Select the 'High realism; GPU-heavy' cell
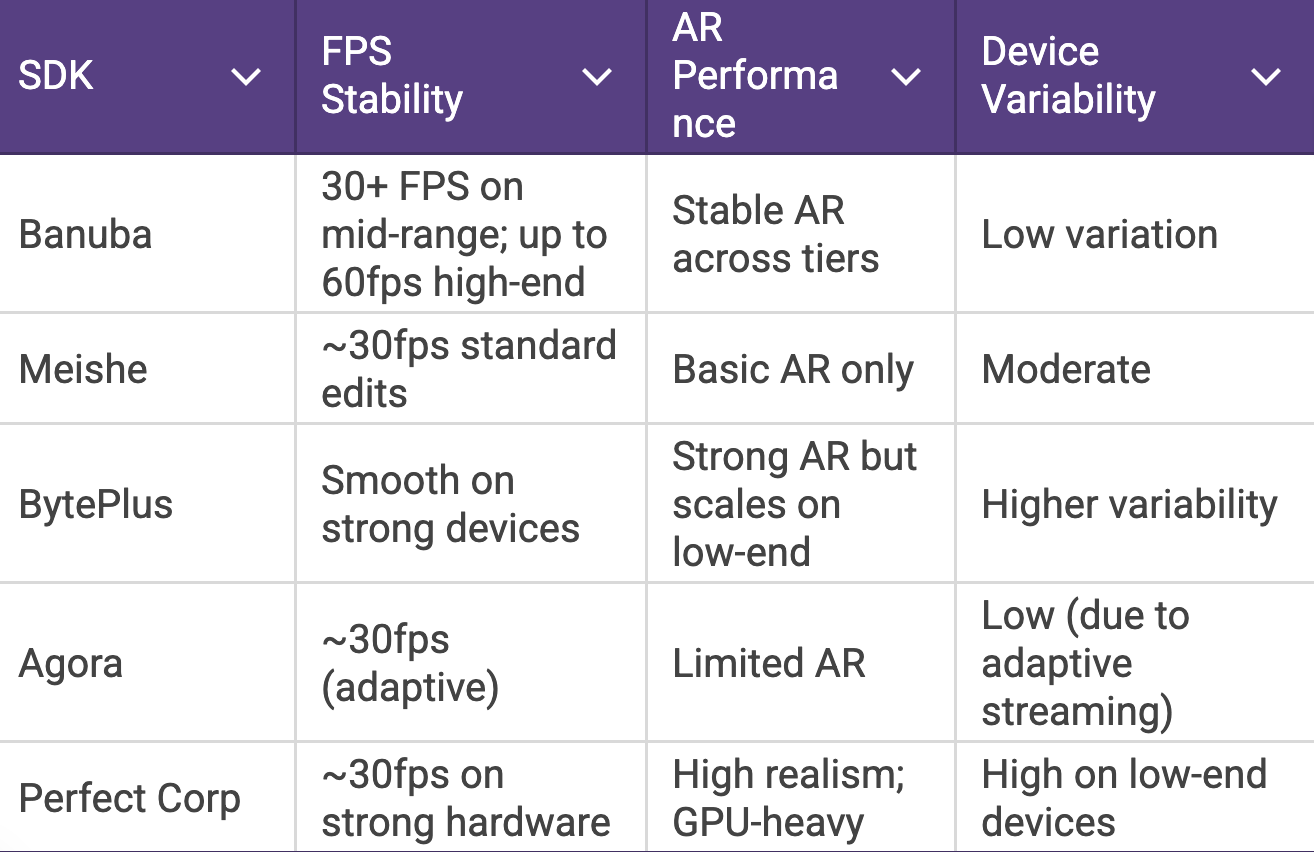This screenshot has height=852, width=1314. (x=788, y=799)
